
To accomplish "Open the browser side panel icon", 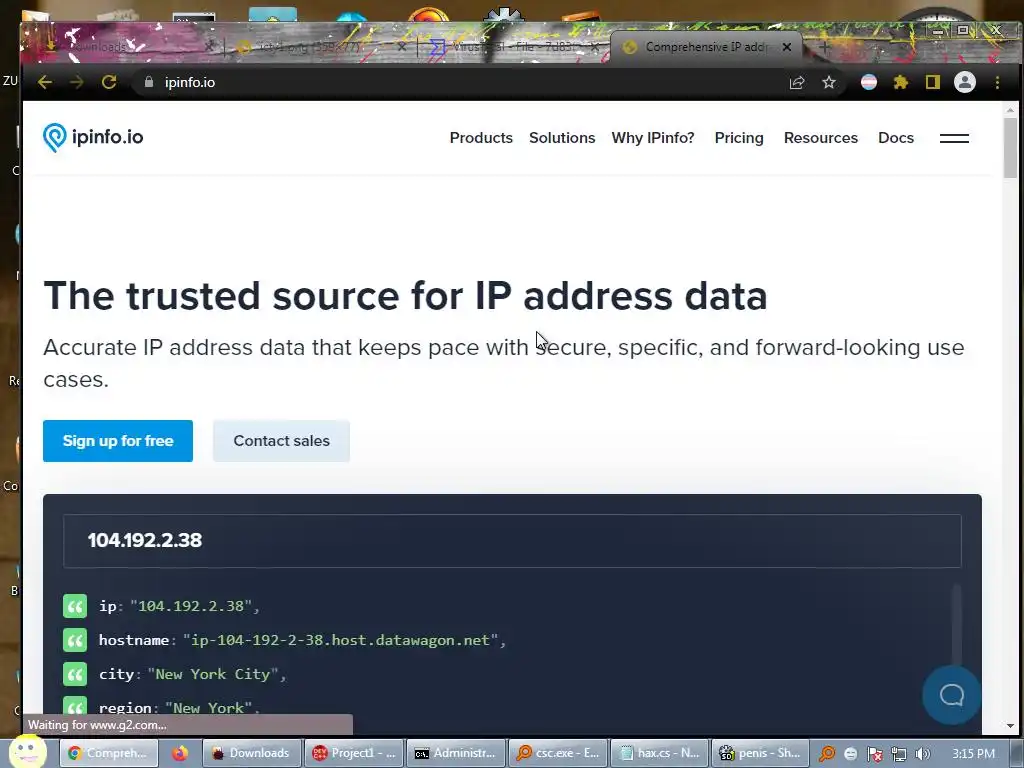I will point(933,82).
